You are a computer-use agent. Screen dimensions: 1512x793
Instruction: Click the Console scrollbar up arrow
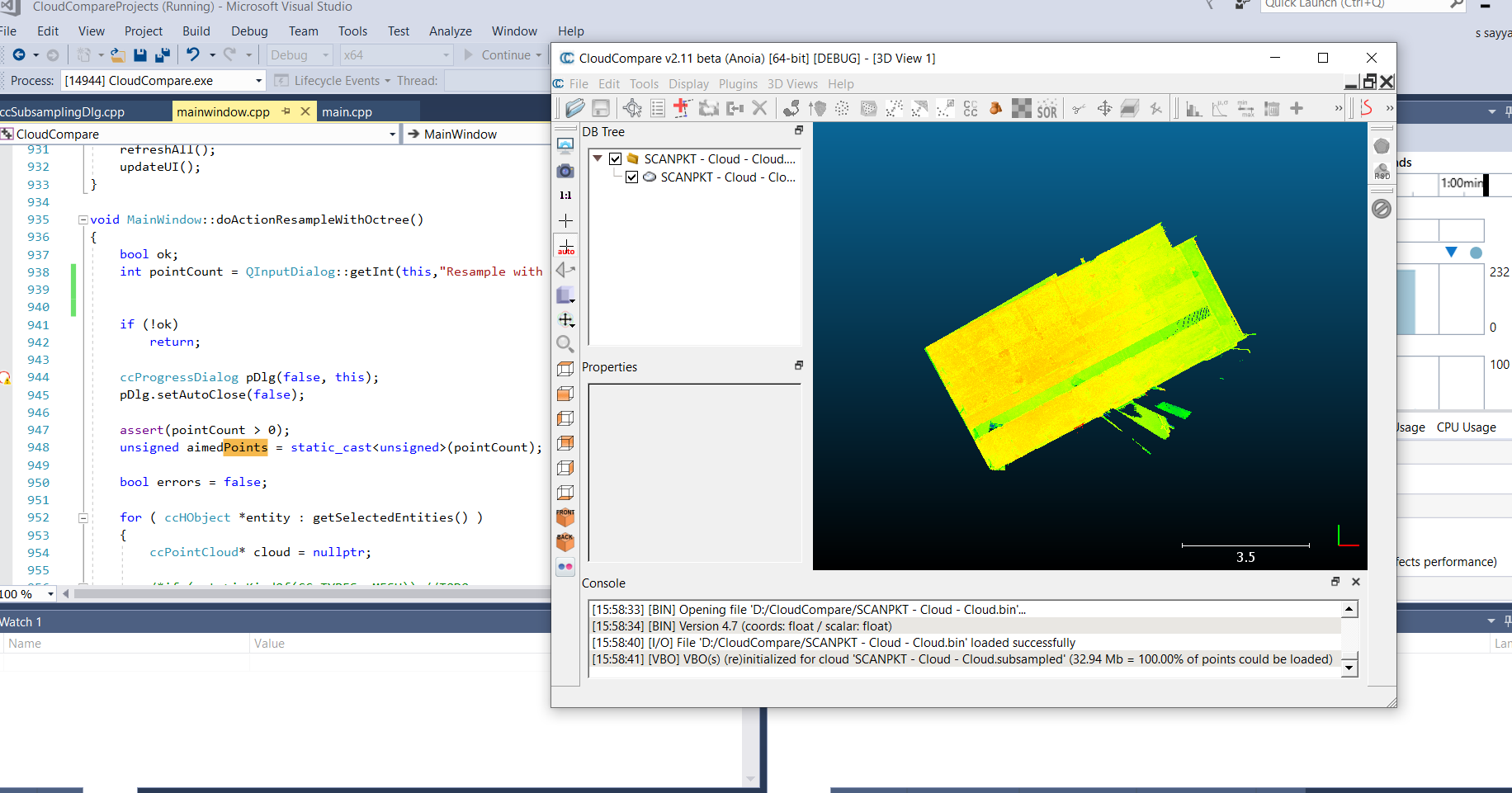click(1349, 609)
